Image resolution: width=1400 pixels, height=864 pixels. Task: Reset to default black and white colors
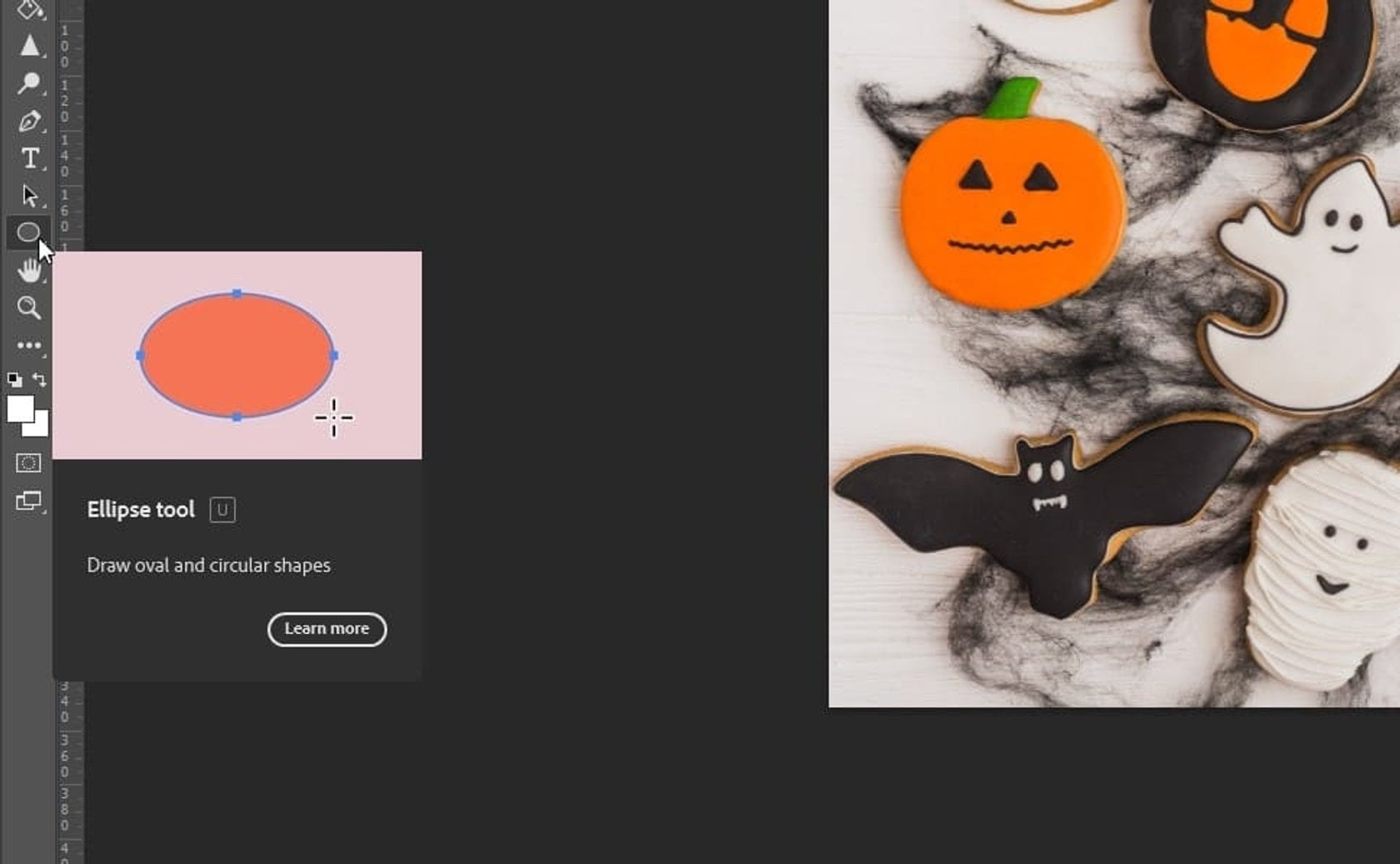(15, 377)
